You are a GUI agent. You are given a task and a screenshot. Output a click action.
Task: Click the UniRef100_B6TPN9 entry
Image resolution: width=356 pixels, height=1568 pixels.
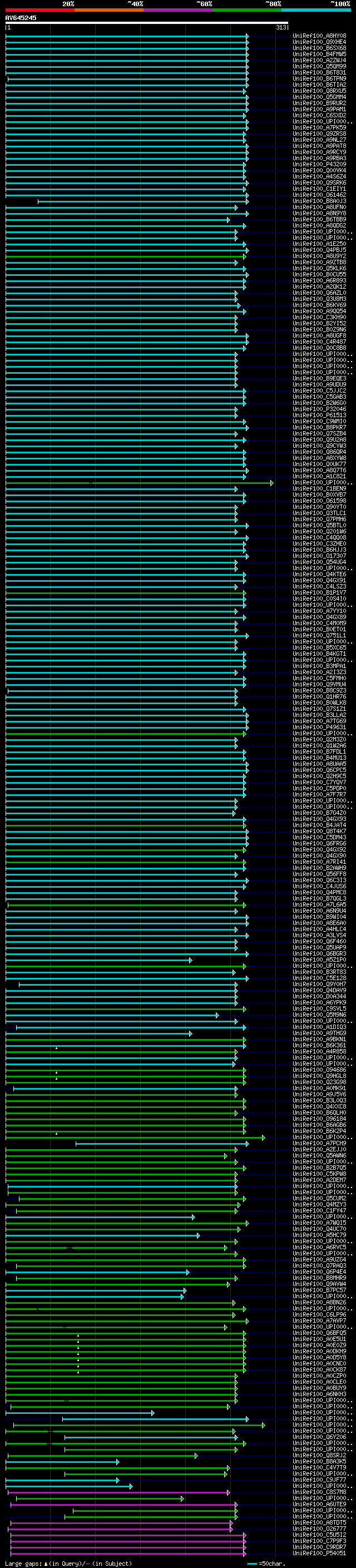(x=319, y=78)
